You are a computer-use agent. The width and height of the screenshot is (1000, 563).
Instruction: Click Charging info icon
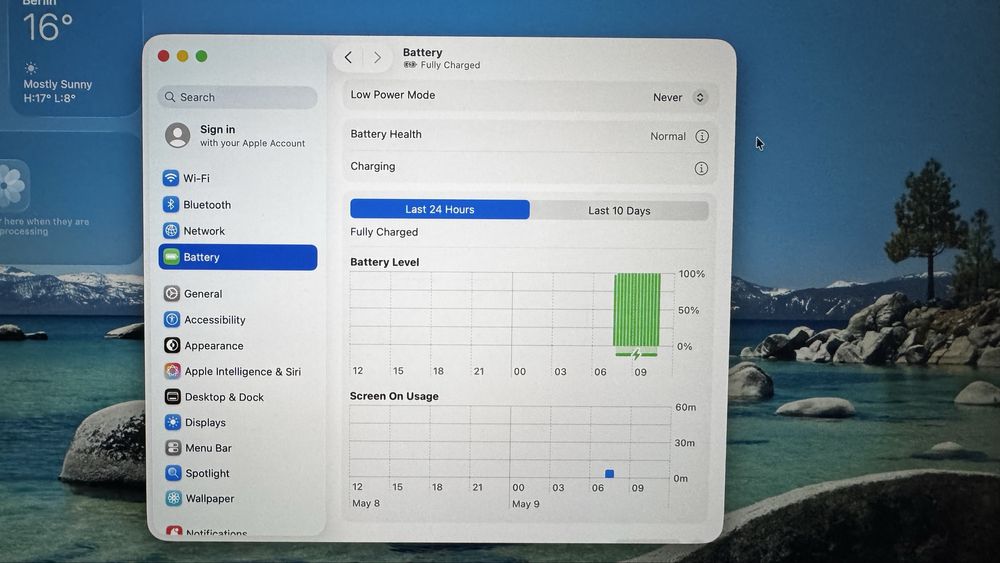click(701, 168)
